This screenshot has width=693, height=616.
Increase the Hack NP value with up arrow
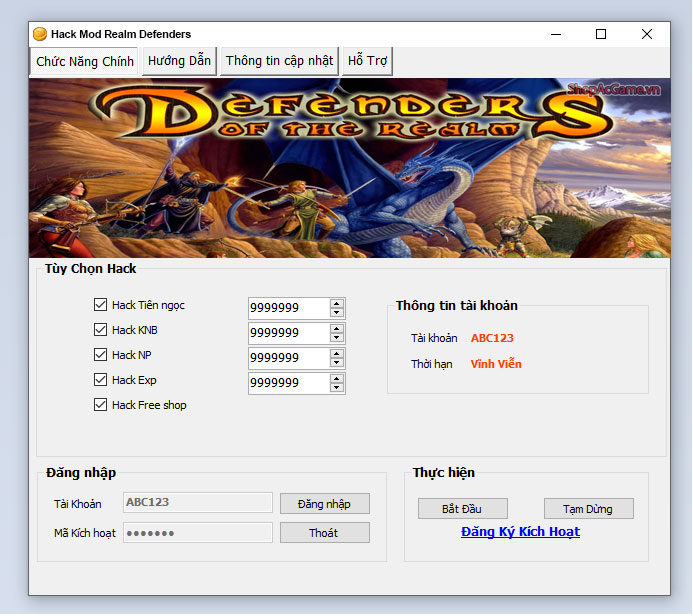pos(337,354)
